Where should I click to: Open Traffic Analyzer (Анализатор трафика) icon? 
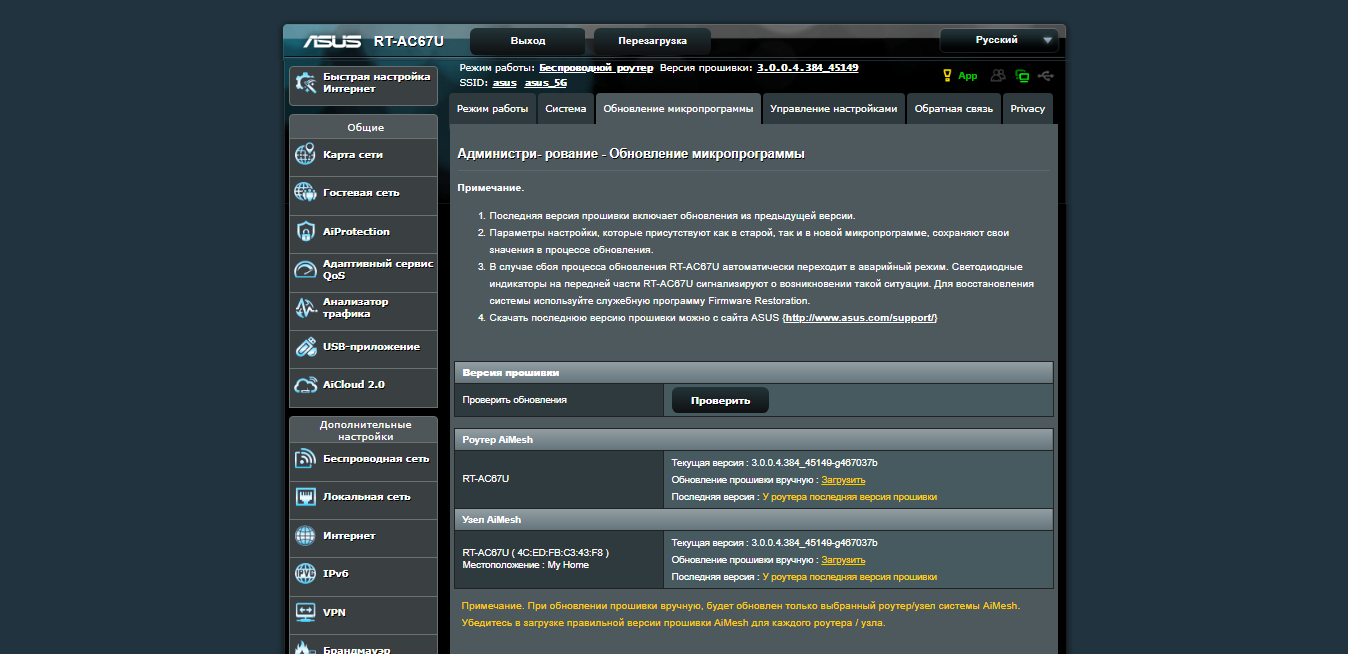pos(306,308)
